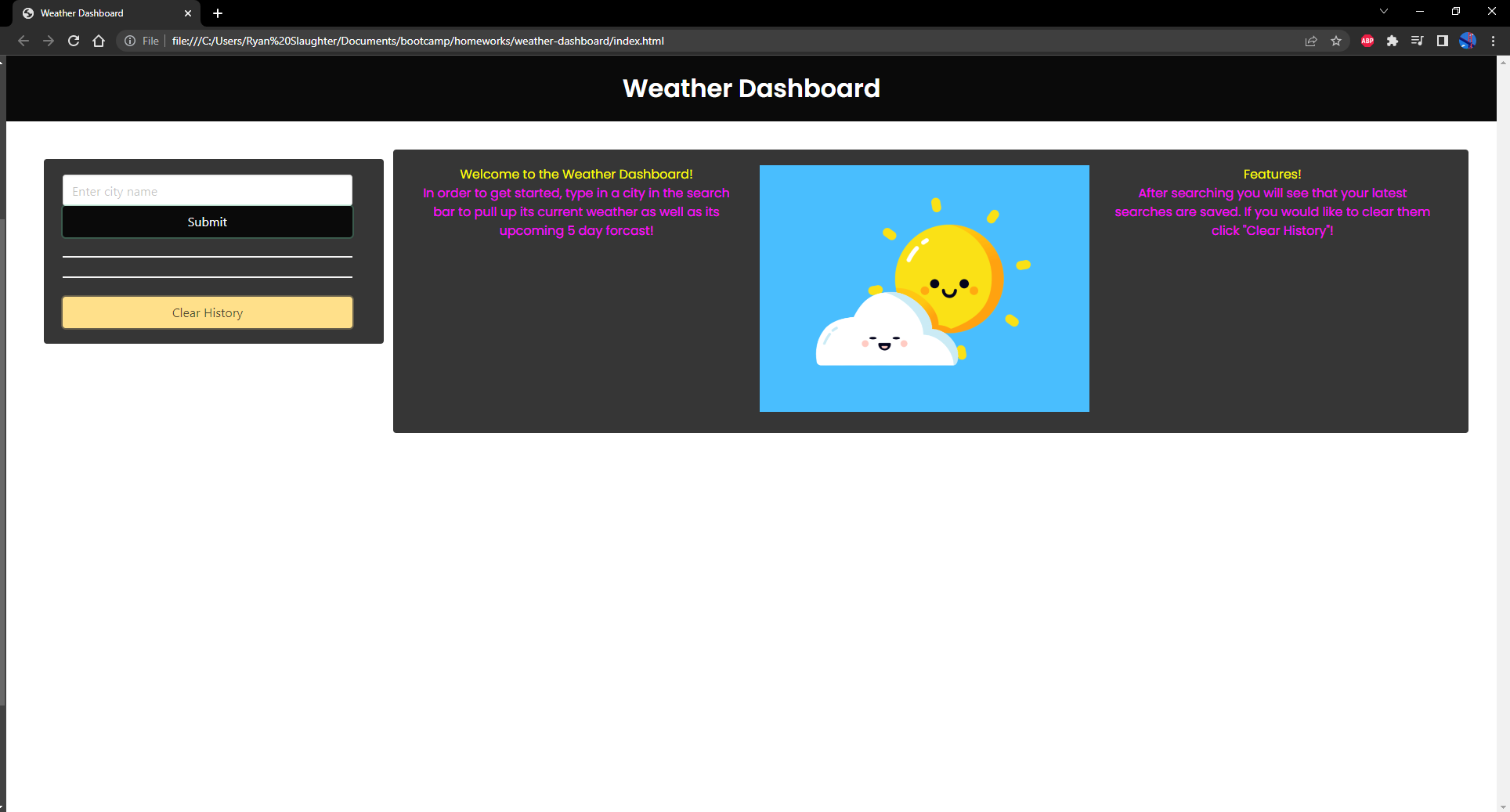
Task: Click the browser profile avatar
Action: click(1468, 41)
